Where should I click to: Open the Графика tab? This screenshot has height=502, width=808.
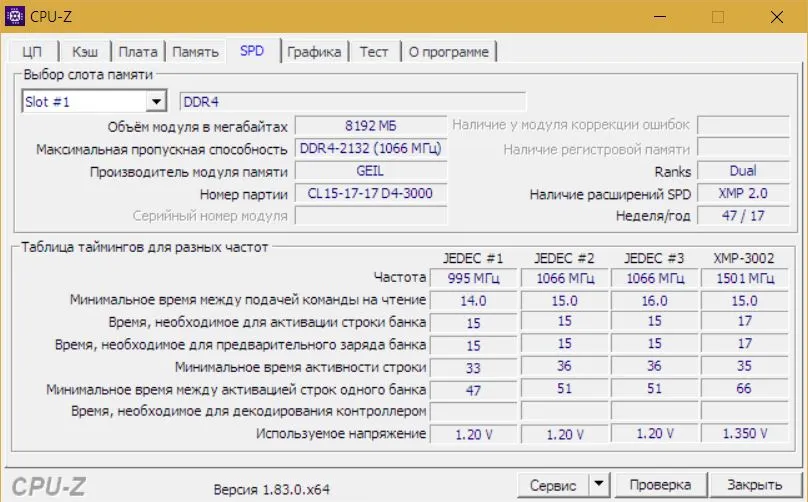[314, 52]
